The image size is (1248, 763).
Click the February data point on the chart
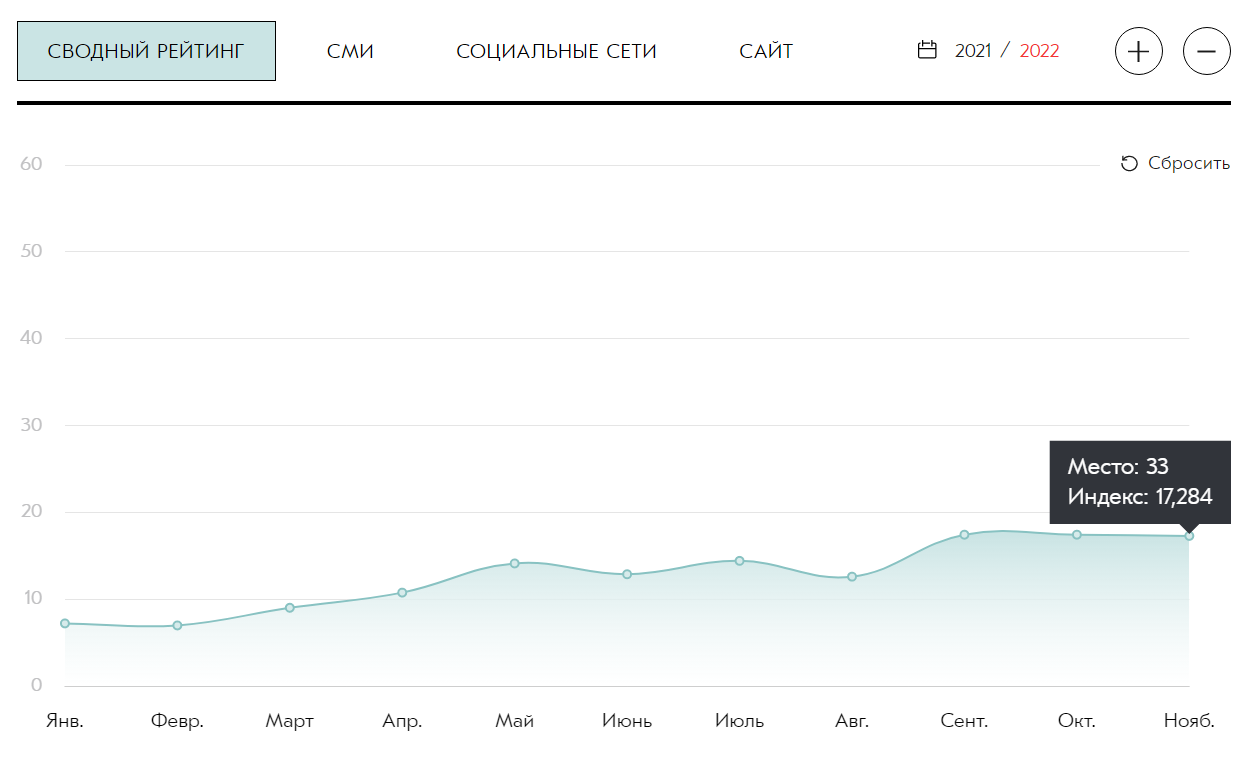point(177,626)
